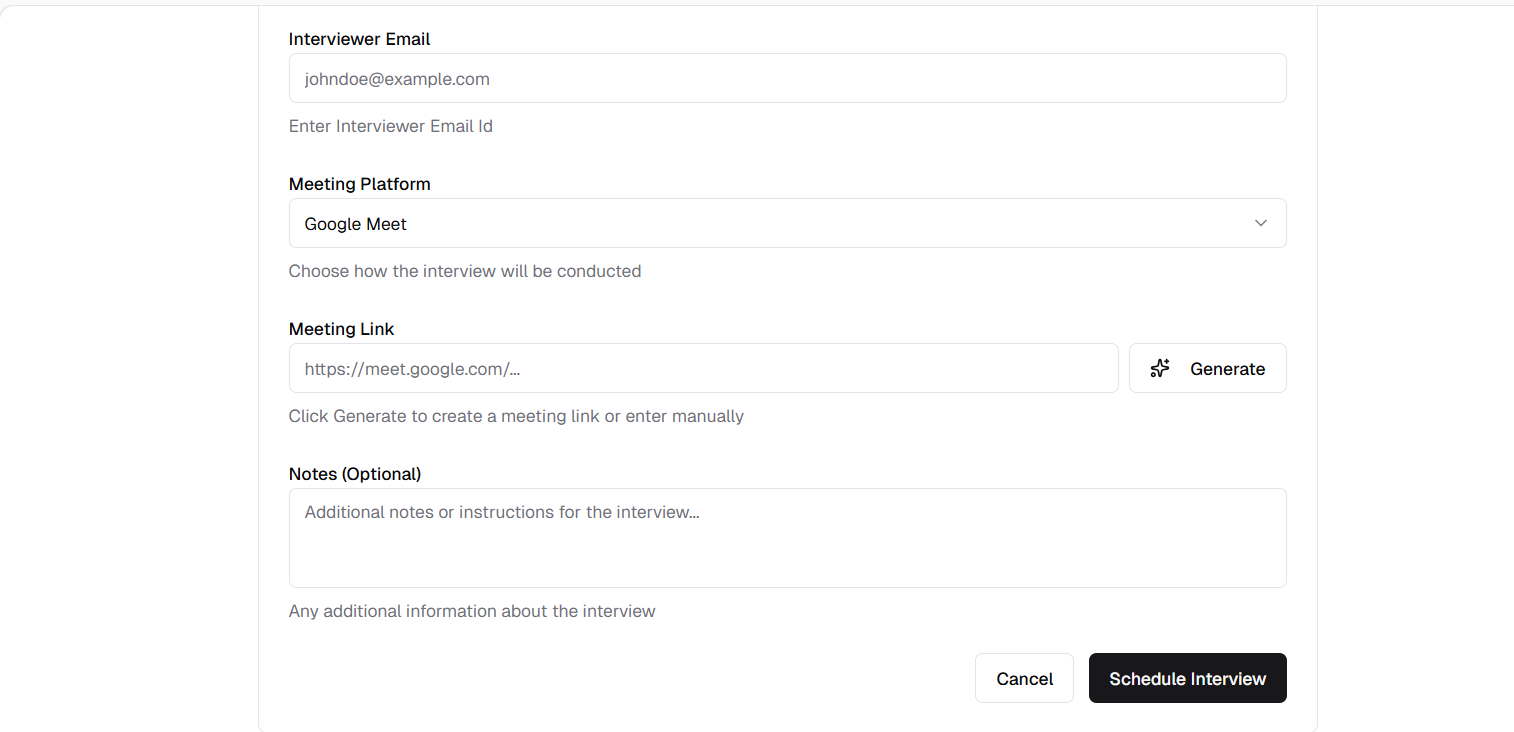The width and height of the screenshot is (1514, 732).
Task: Click the 'Any additional information' helper text
Action: tap(471, 611)
